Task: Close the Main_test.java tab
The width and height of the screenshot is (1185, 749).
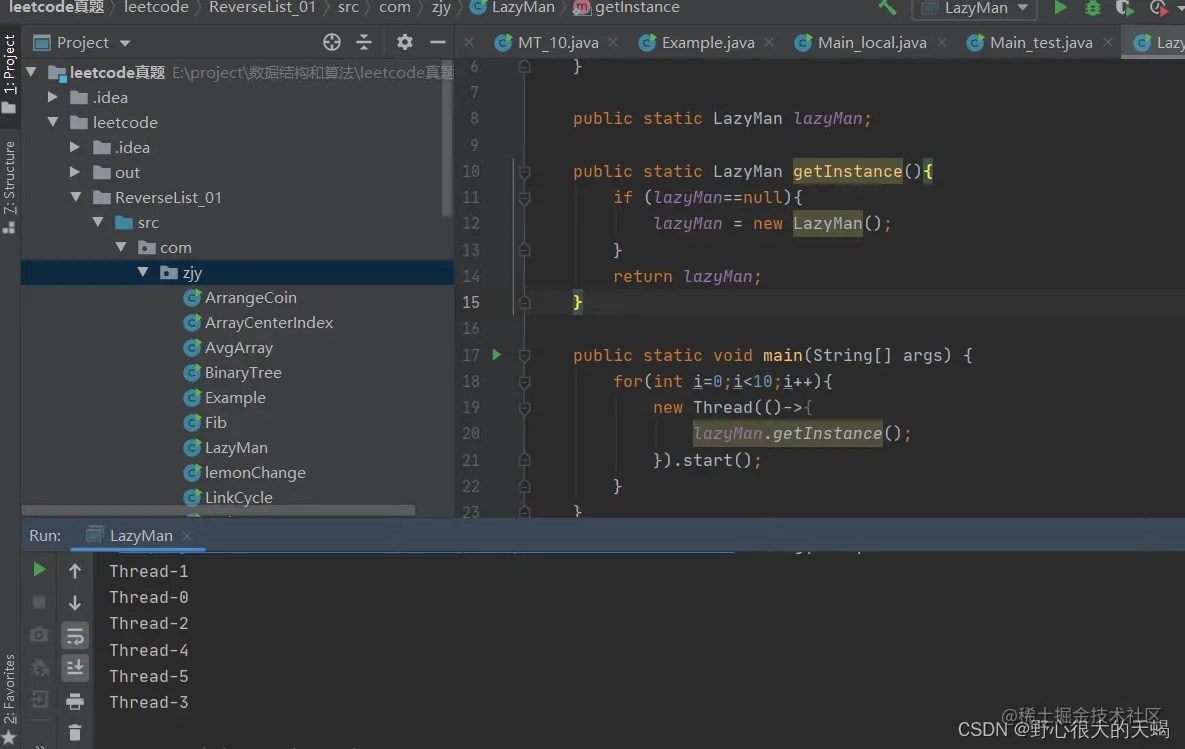Action: point(1107,42)
